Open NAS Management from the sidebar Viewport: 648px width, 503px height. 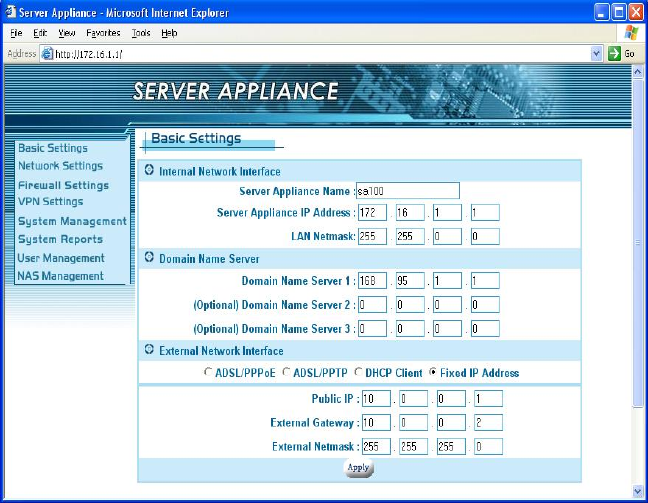60,276
